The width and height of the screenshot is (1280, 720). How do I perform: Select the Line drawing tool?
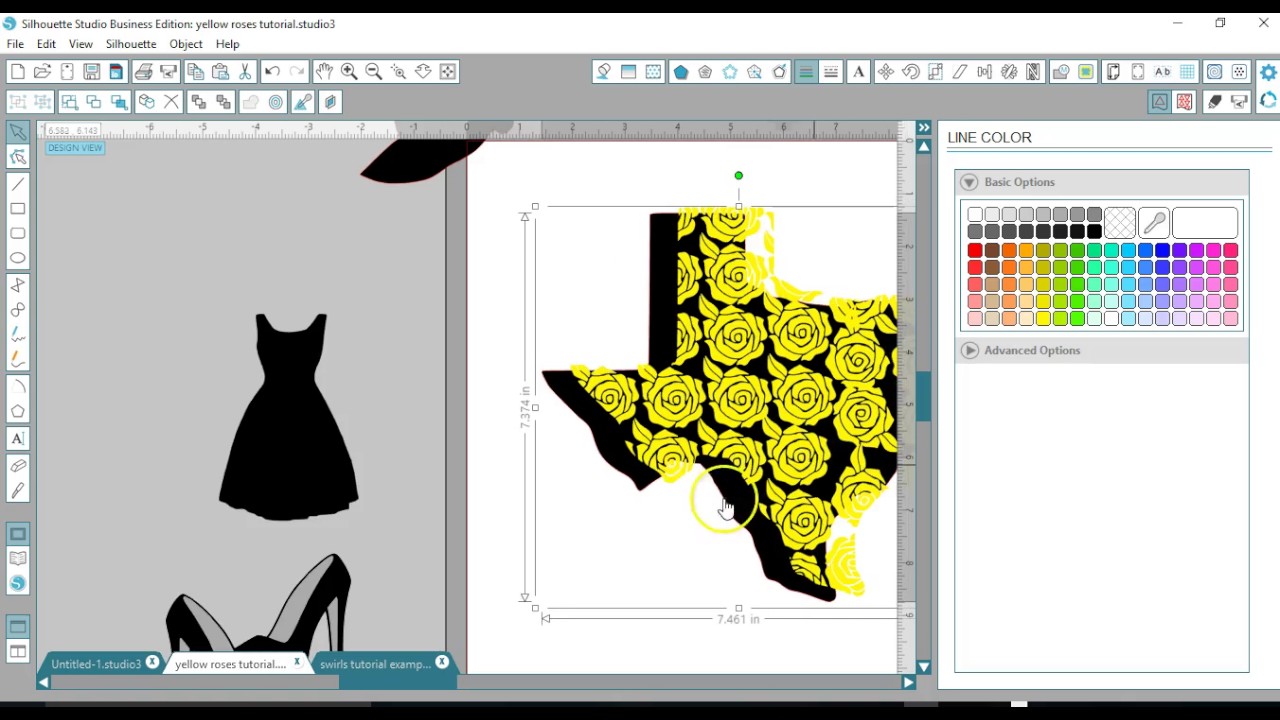point(18,184)
